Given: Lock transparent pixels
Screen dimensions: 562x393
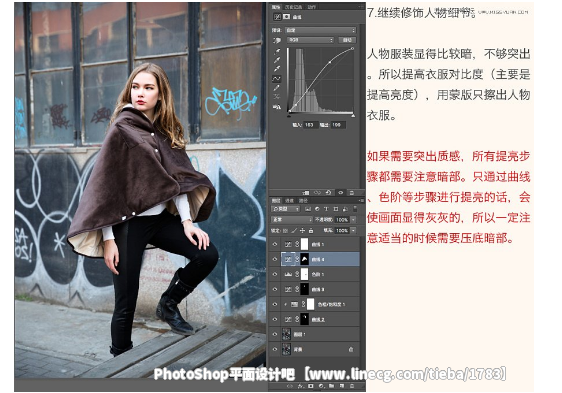Looking at the screenshot, I should 285,231.
